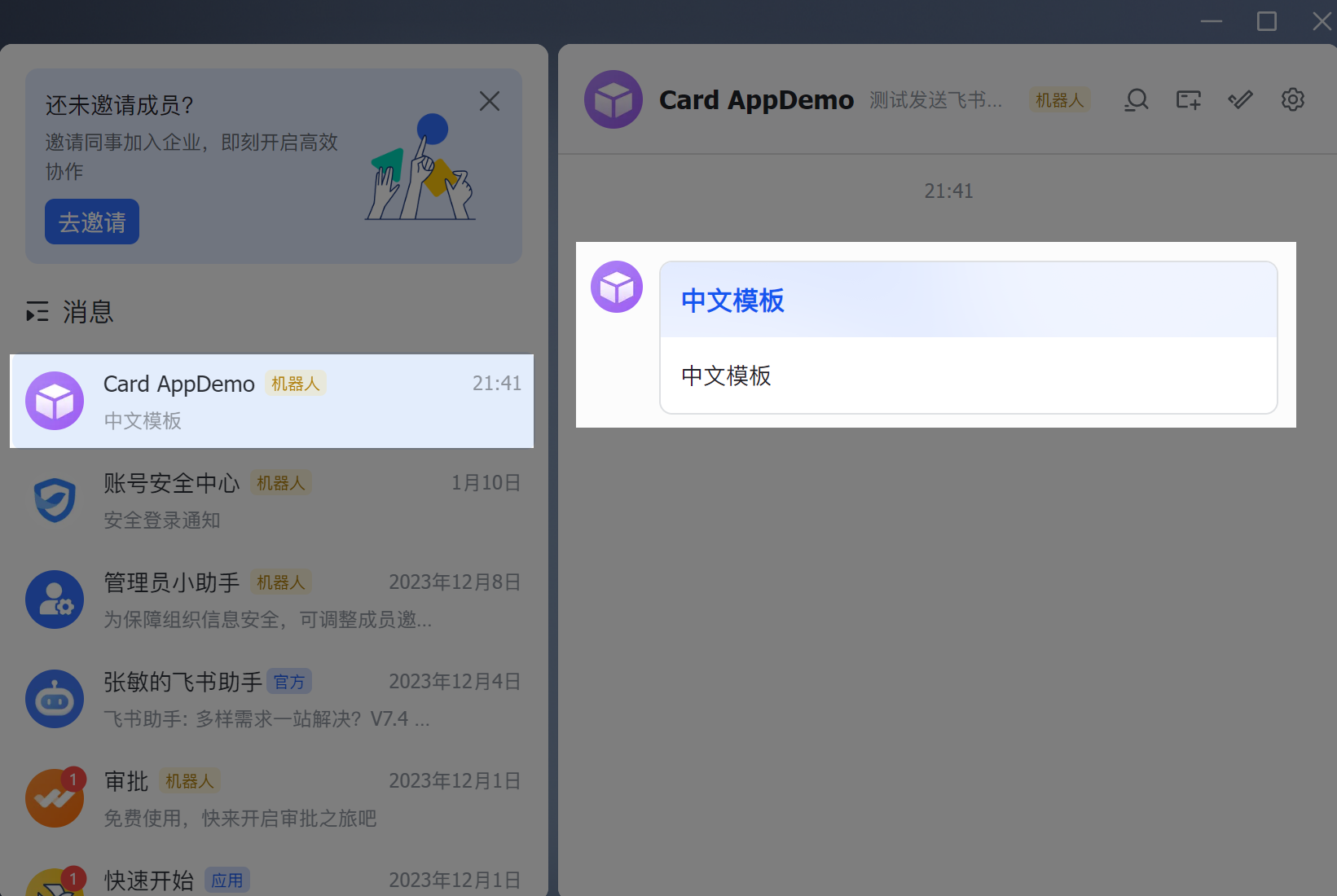Open the Card AppDemo conversation
This screenshot has height=896, width=1337.
272,401
